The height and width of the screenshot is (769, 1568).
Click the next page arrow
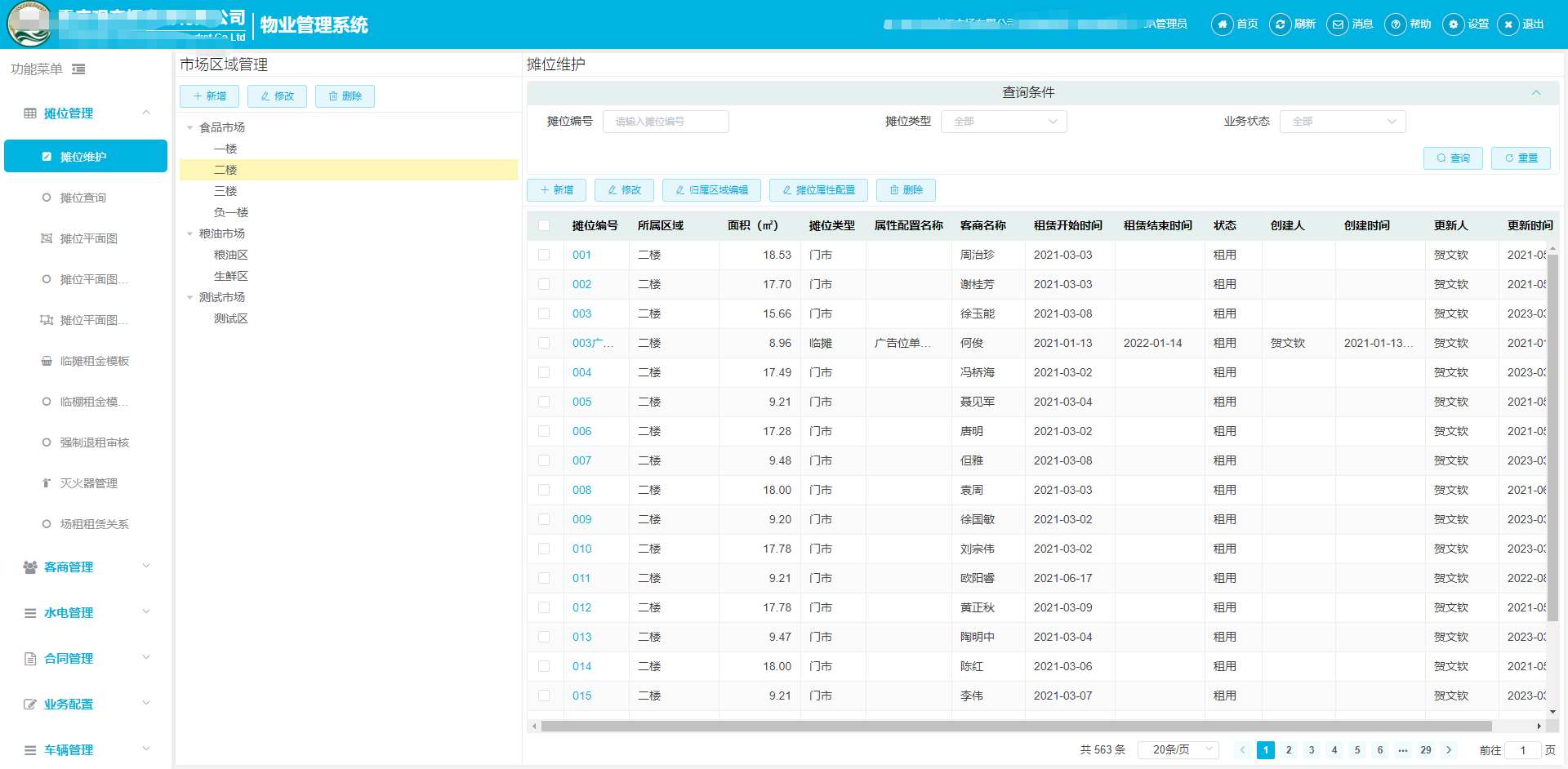[x=1449, y=750]
